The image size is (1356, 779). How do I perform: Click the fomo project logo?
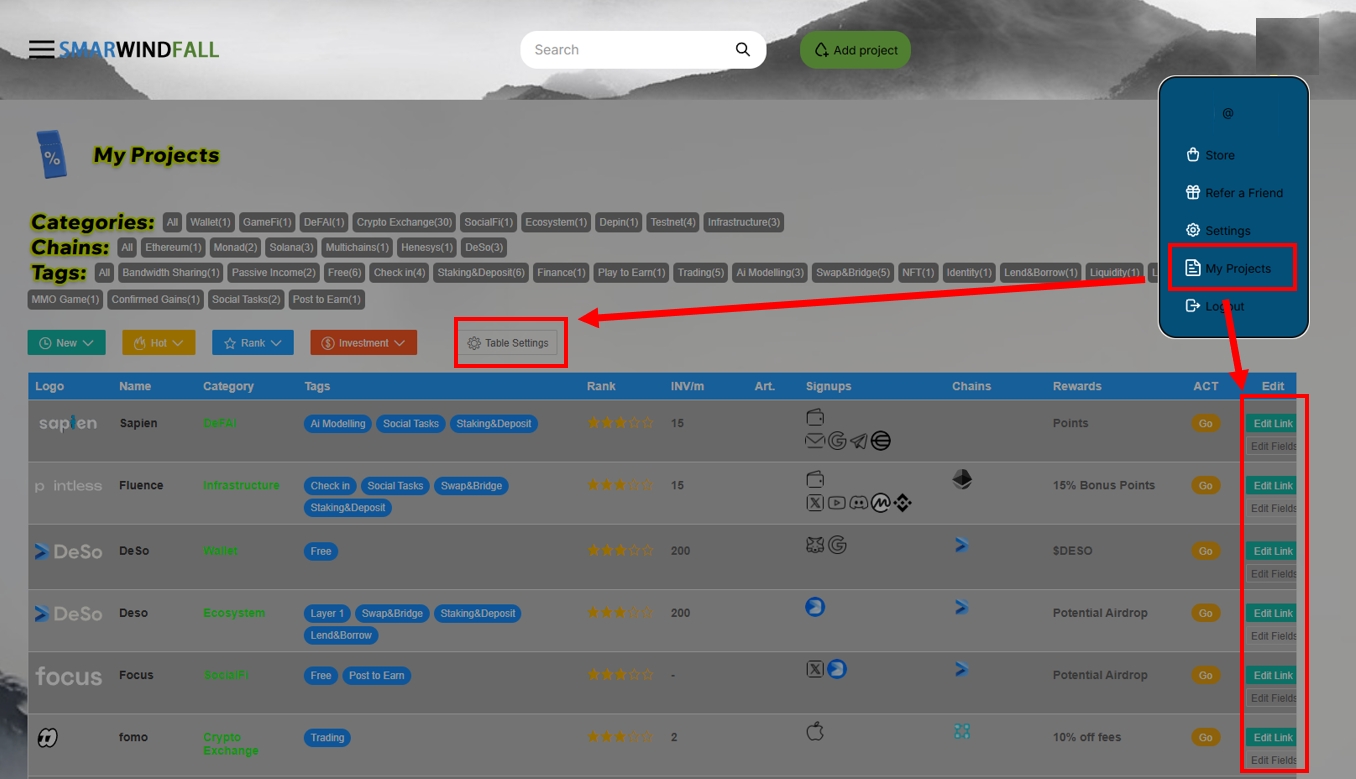47,738
